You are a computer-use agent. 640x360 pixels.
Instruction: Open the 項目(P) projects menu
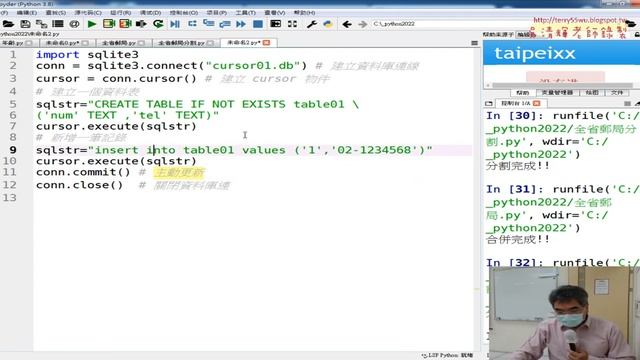(217, 13)
